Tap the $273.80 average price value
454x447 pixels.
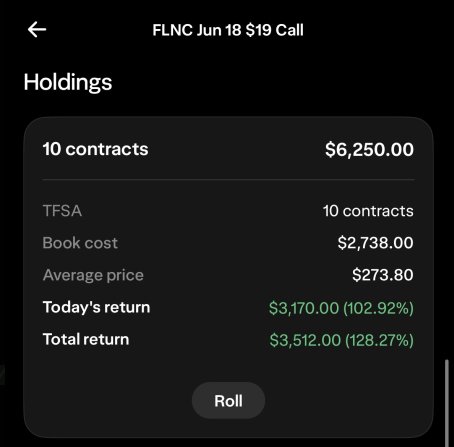coord(383,275)
